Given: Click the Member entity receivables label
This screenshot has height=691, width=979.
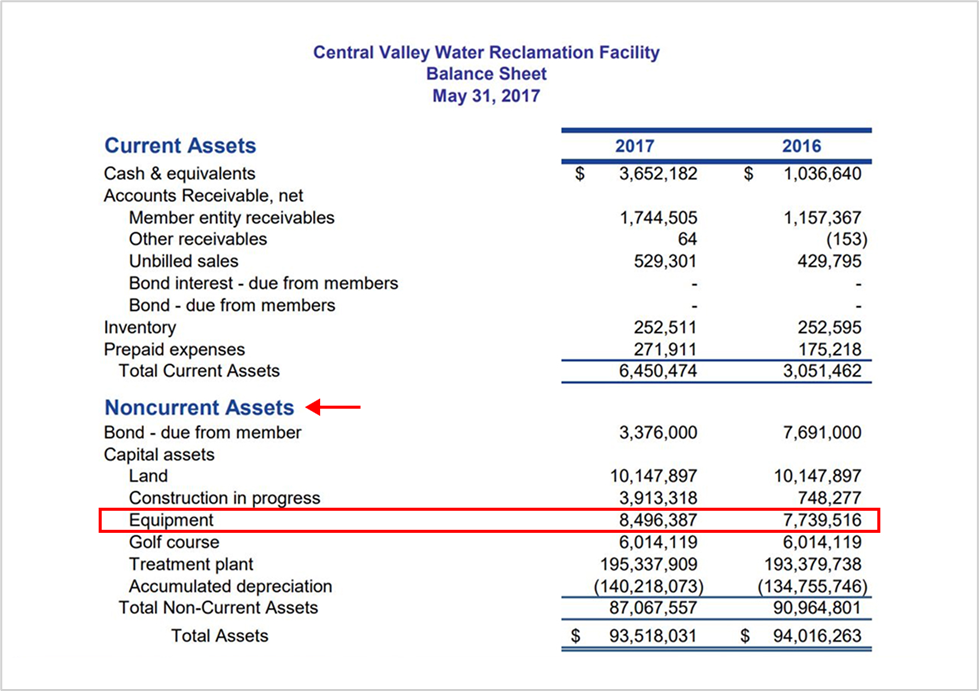Looking at the screenshot, I should (x=231, y=217).
